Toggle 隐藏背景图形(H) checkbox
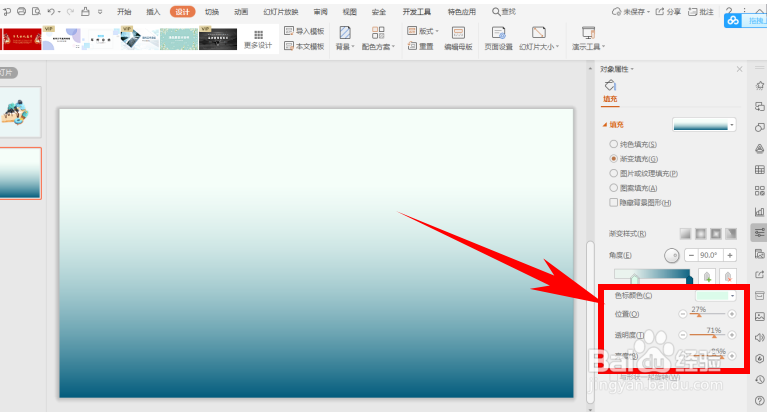Viewport: 767px width, 412px height. (x=613, y=202)
